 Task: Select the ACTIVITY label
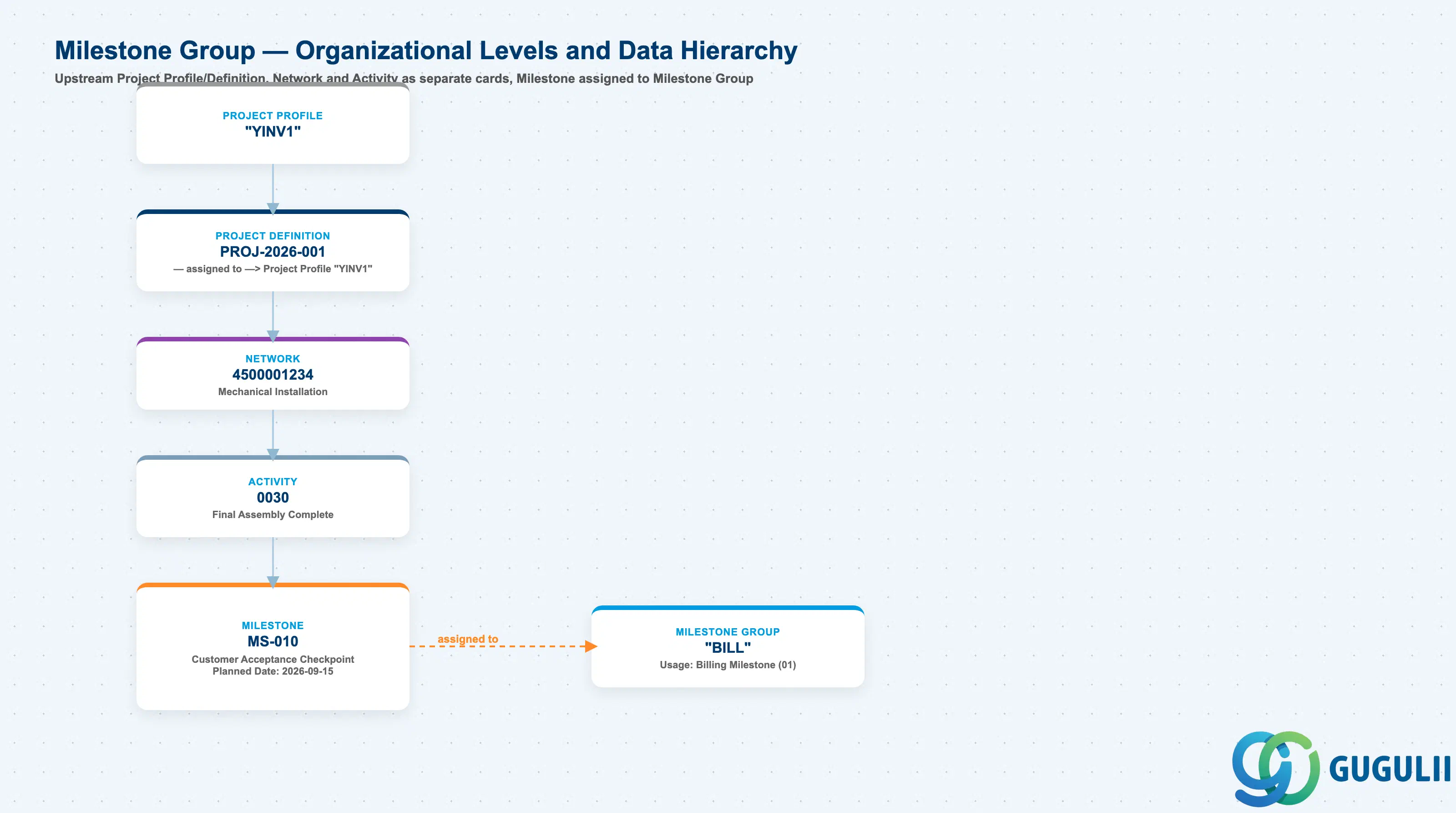point(273,482)
